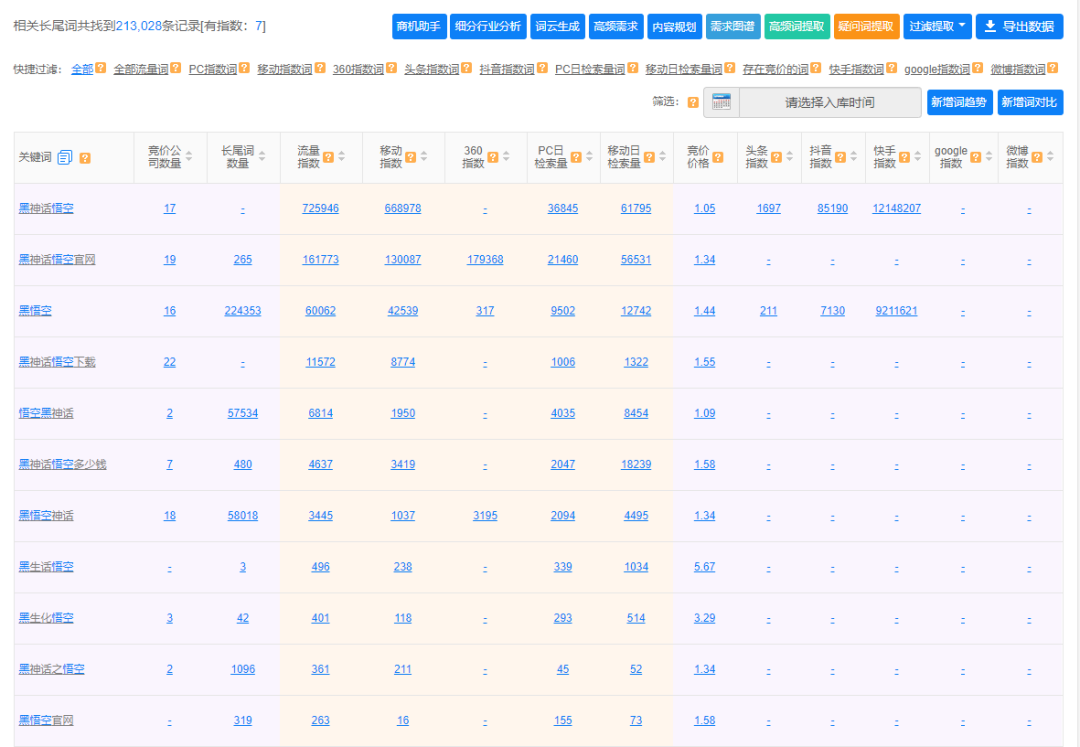This screenshot has width=1080, height=747.
Task: Open keyword link 黑生化悟空
Action: click(45, 618)
